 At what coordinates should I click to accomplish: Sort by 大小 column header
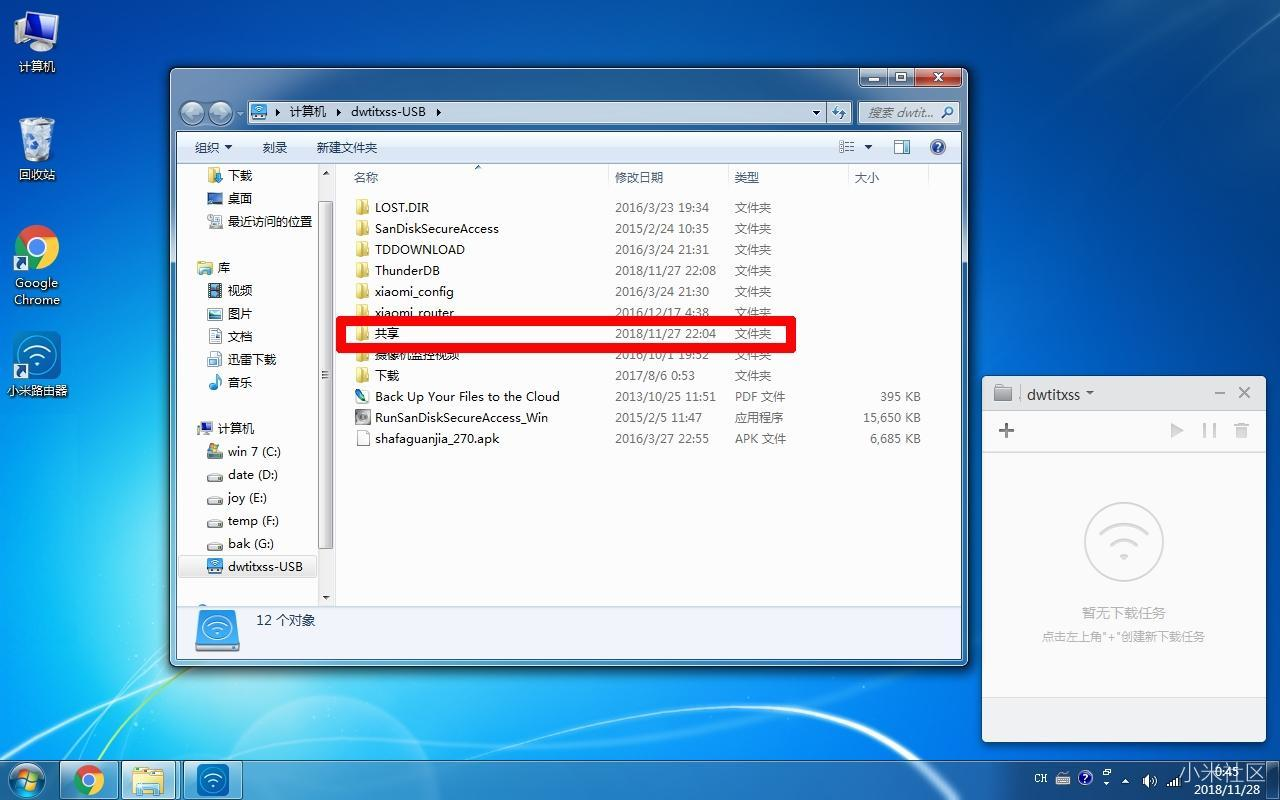867,177
